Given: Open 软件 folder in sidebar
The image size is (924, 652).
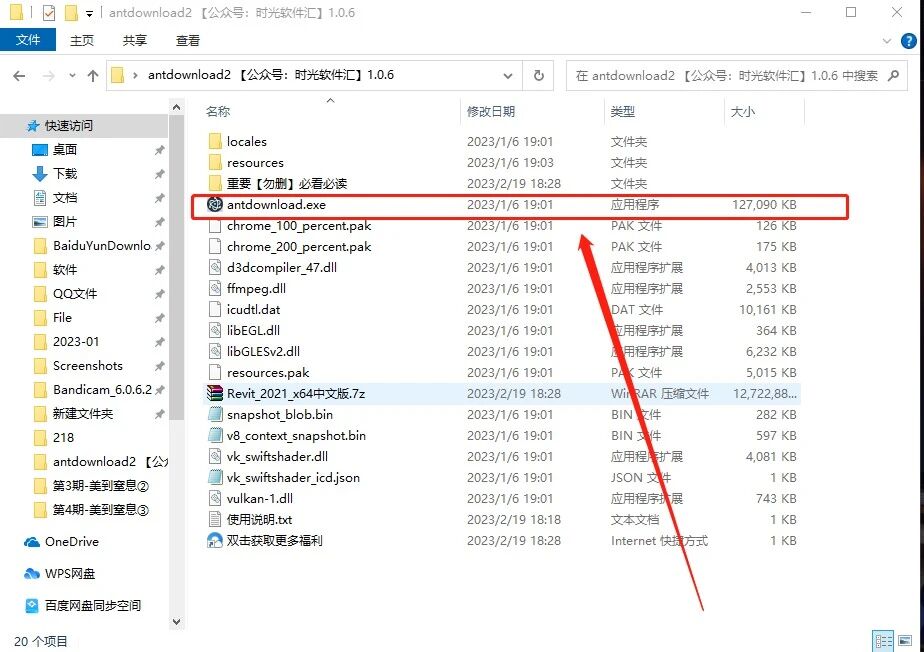Looking at the screenshot, I should click(65, 269).
